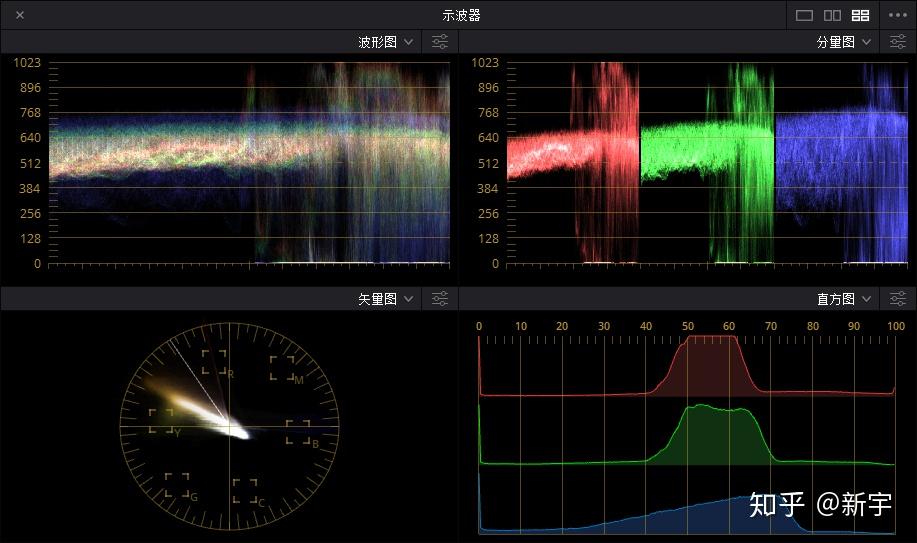Click the 70 label on the histogram scale
This screenshot has width=917, height=543.
point(771,326)
